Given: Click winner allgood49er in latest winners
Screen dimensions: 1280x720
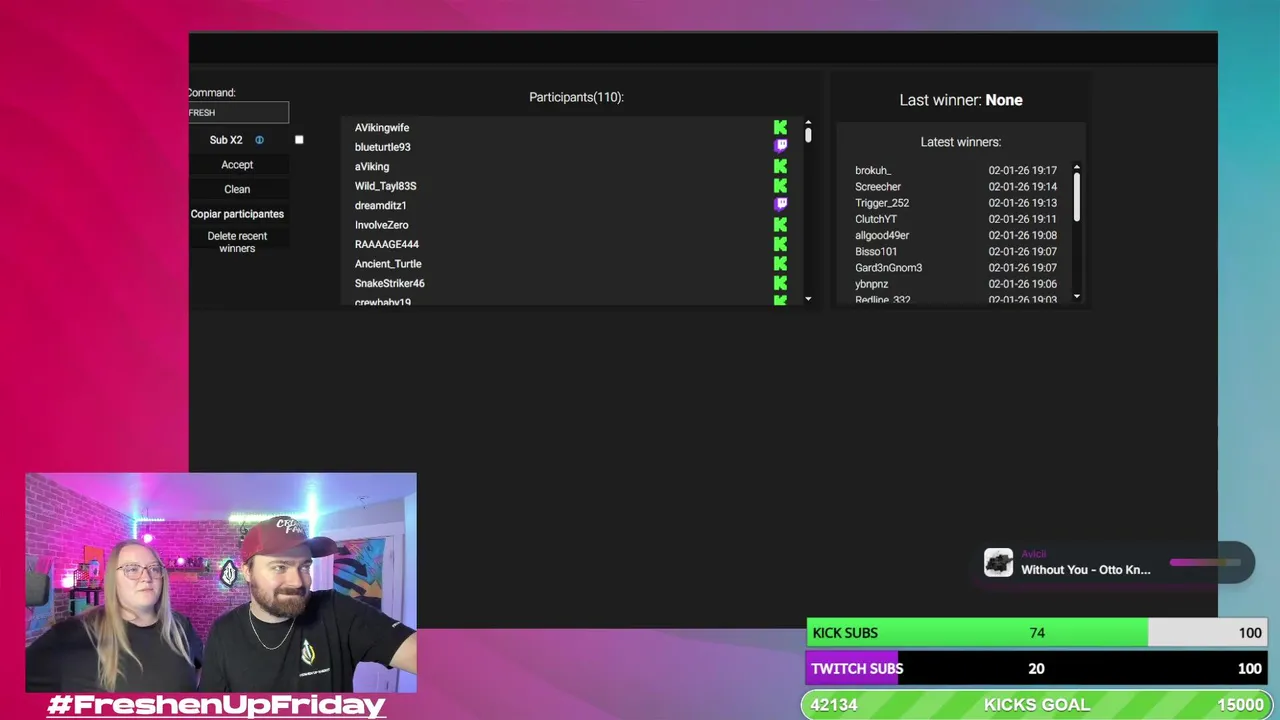Looking at the screenshot, I should tap(882, 236).
